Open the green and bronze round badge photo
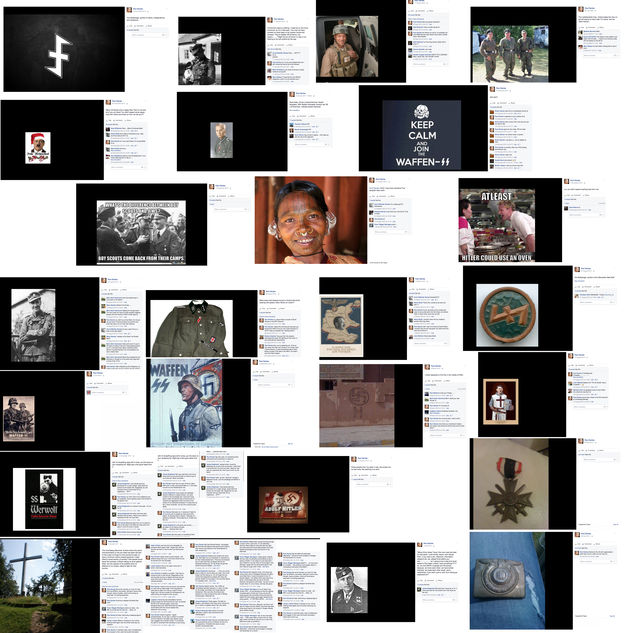The image size is (640, 633). [x=507, y=315]
